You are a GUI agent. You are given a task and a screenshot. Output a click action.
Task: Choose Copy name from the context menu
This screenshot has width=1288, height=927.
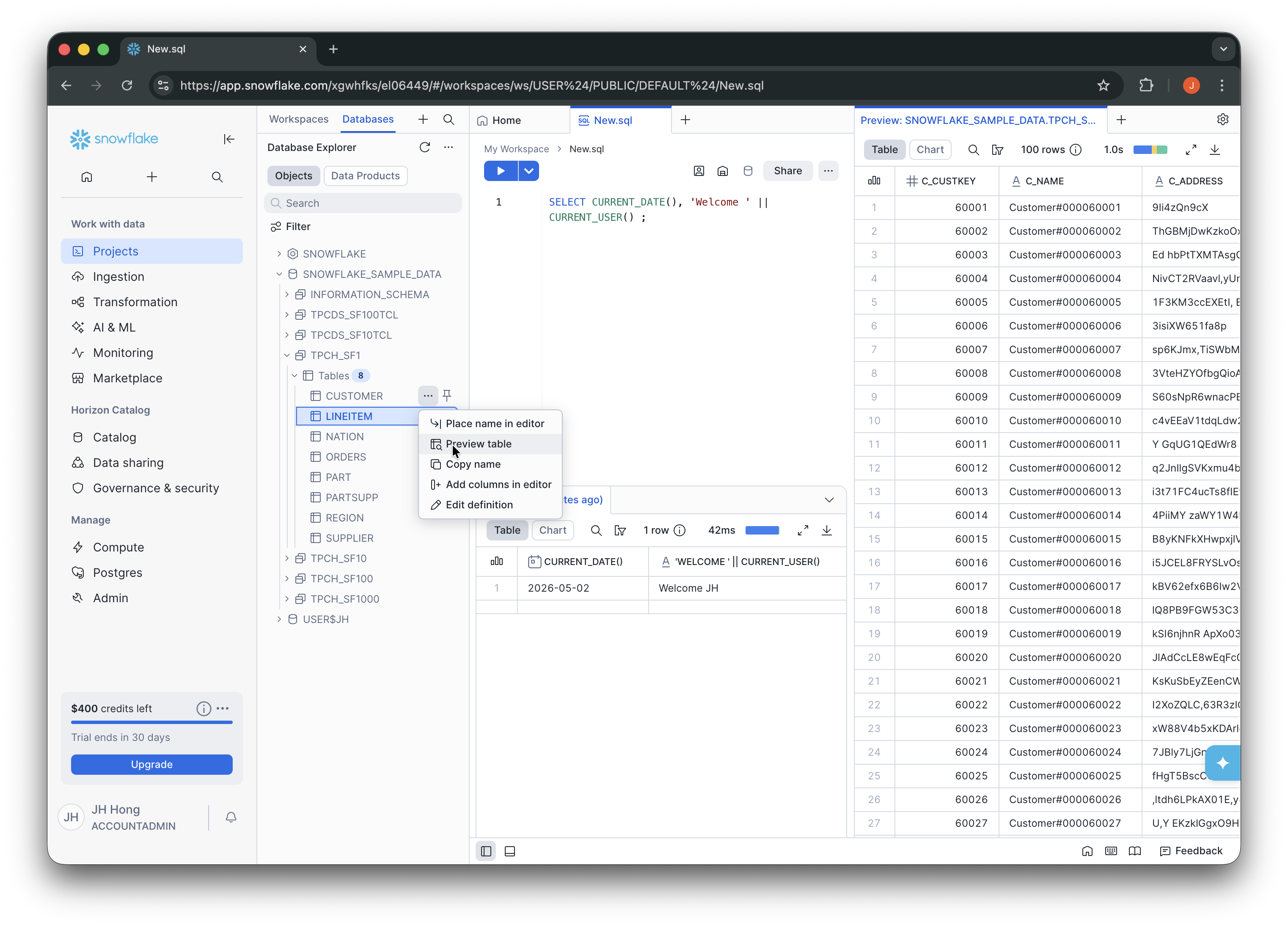point(490,464)
